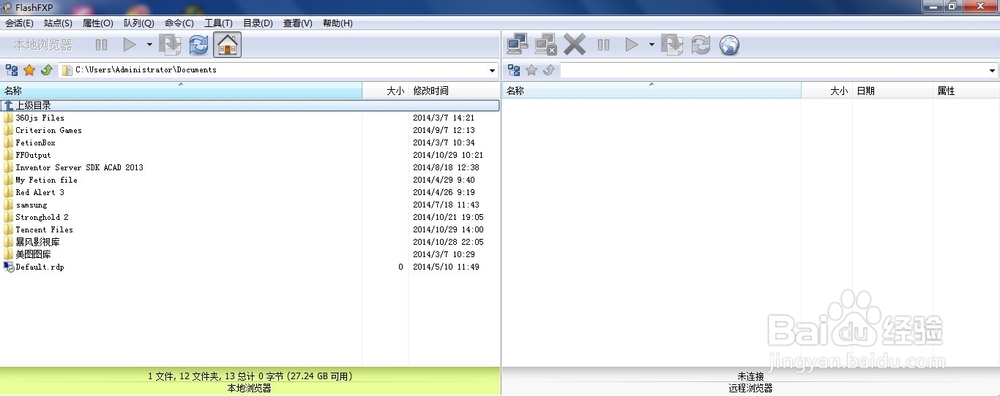This screenshot has width=1000, height=396.
Task: Sort local files by 修改时间 column
Action: pyautogui.click(x=454, y=91)
